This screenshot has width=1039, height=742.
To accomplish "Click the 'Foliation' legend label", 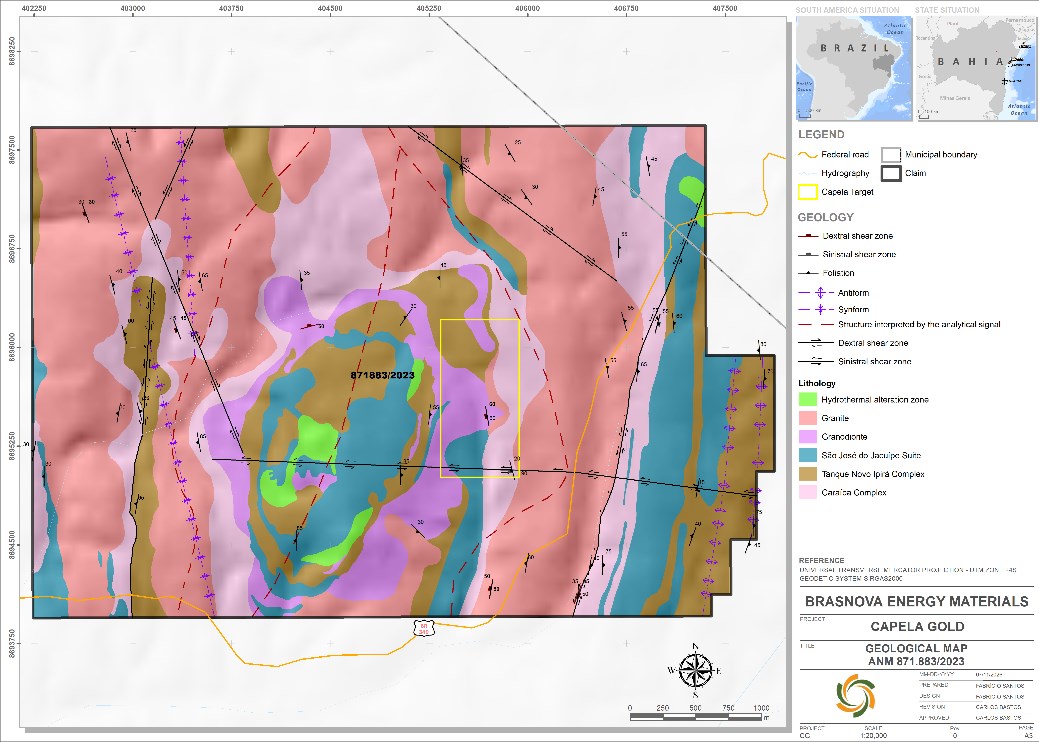I will coord(838,273).
